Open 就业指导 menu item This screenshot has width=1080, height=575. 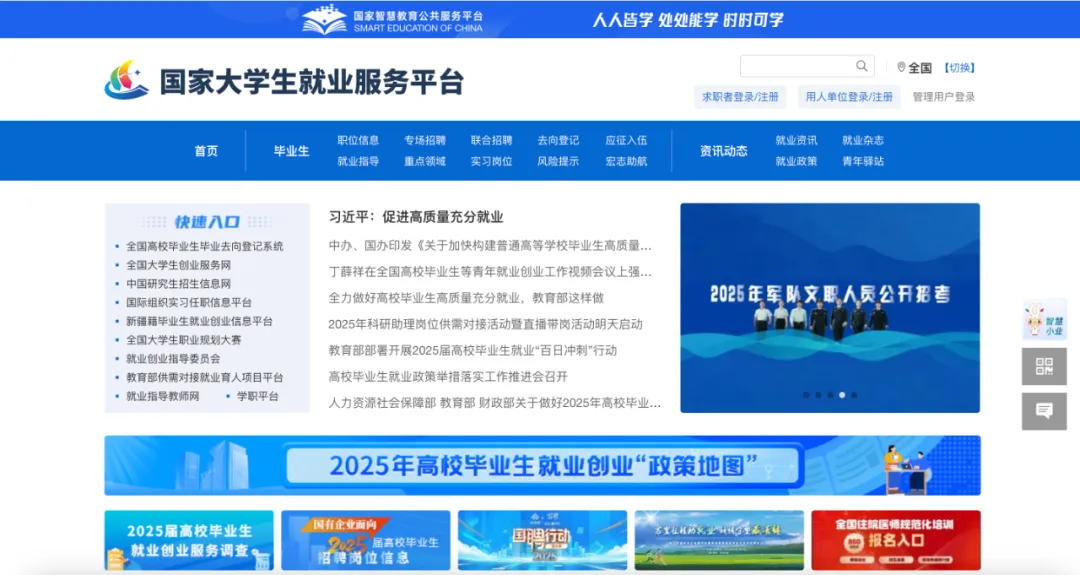coord(358,161)
